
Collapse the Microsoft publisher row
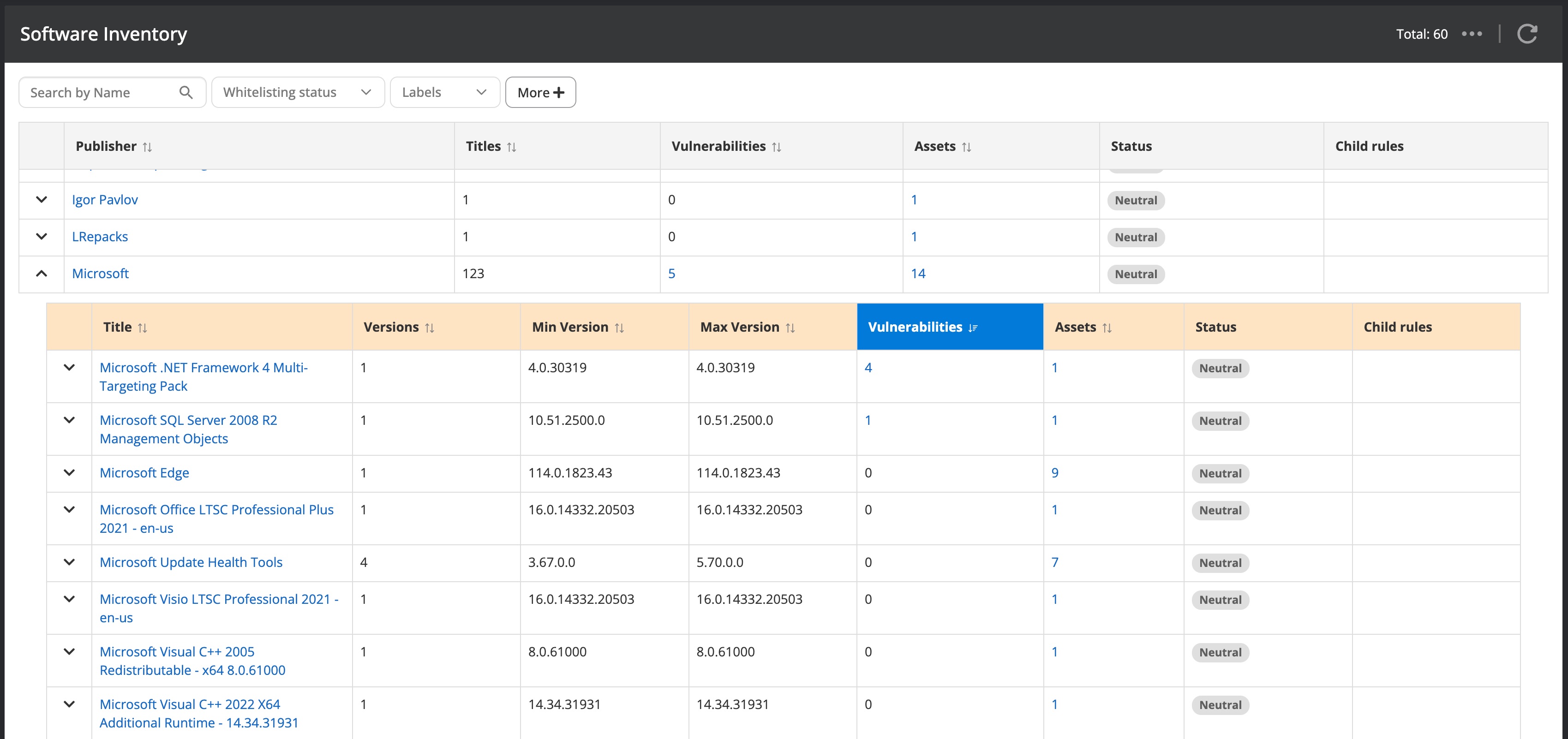pyautogui.click(x=42, y=274)
